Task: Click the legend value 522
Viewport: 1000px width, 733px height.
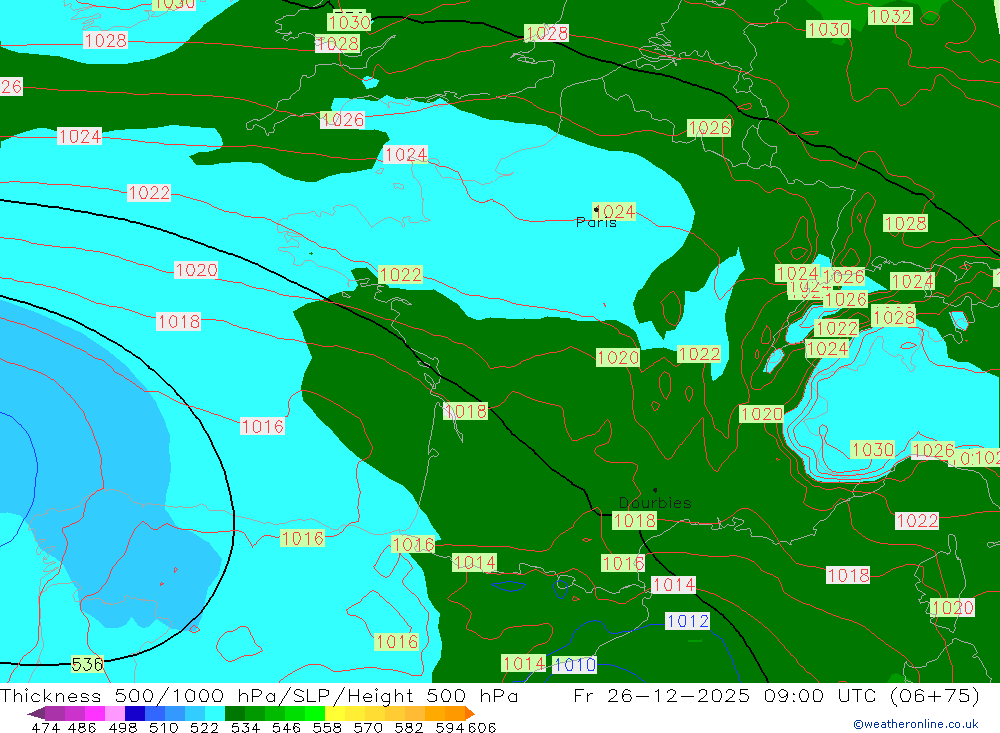Action: [205, 727]
